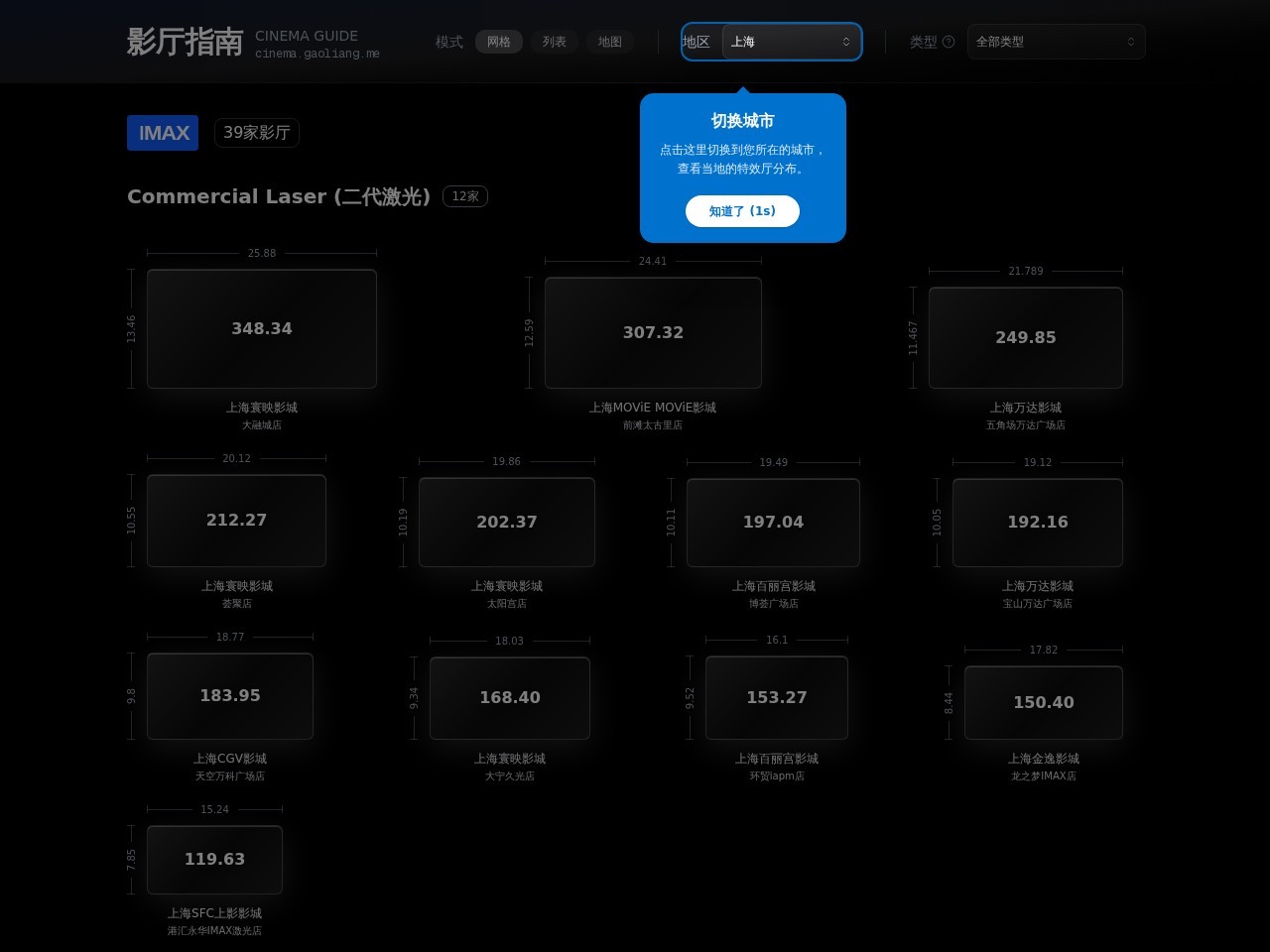The height and width of the screenshot is (952, 1270).
Task: Click the cinema.gaoliang.me URL text
Action: click(x=317, y=54)
